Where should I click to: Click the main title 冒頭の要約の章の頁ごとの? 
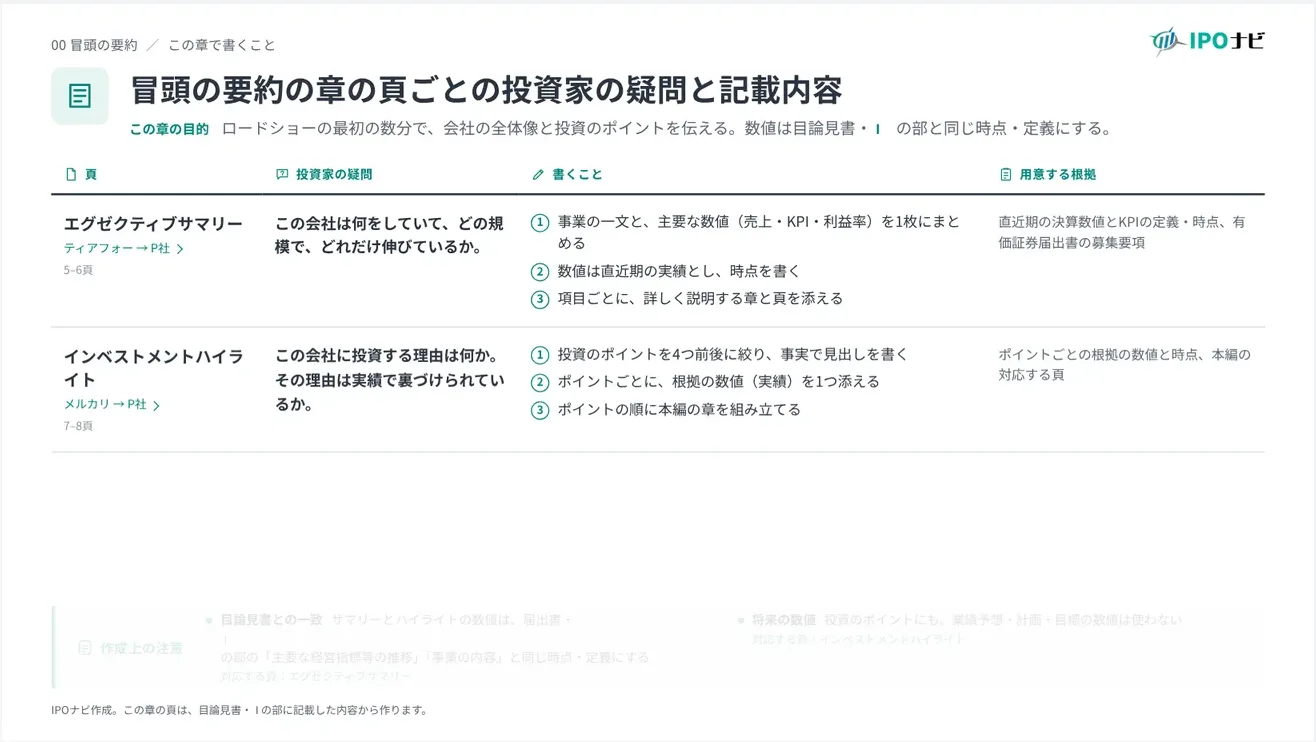pyautogui.click(x=486, y=90)
